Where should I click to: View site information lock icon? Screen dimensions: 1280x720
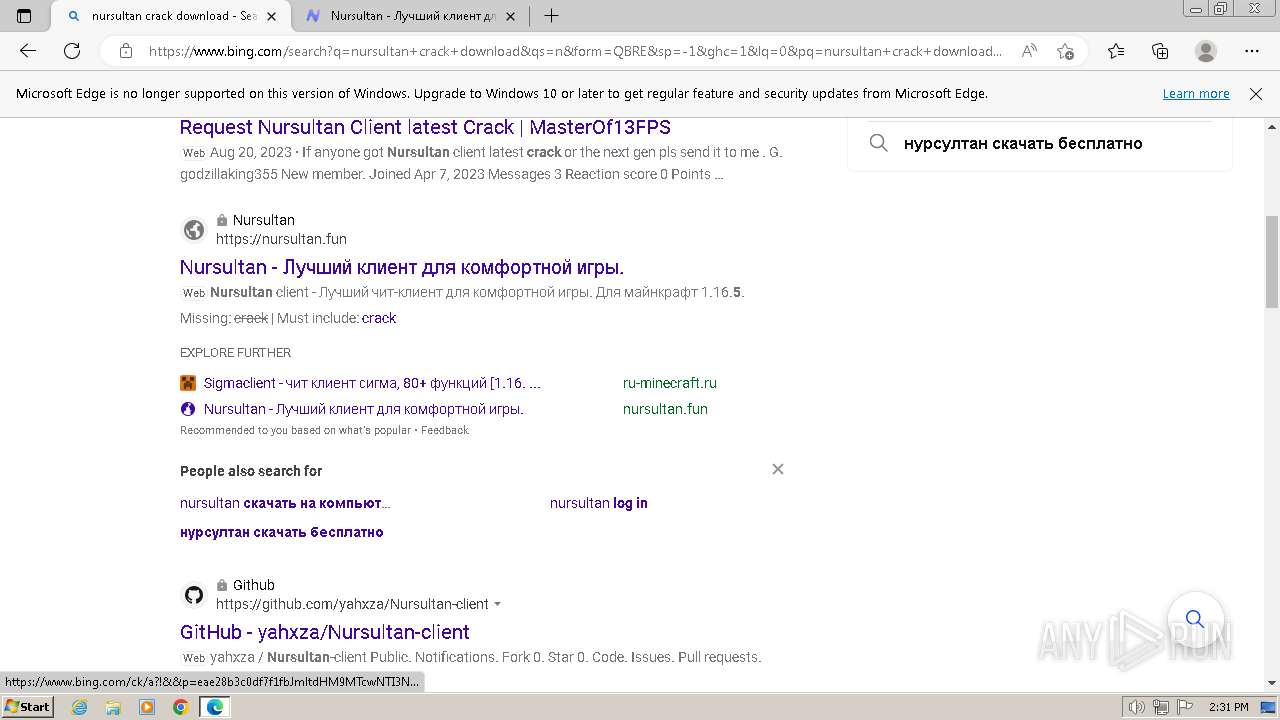tap(125, 51)
